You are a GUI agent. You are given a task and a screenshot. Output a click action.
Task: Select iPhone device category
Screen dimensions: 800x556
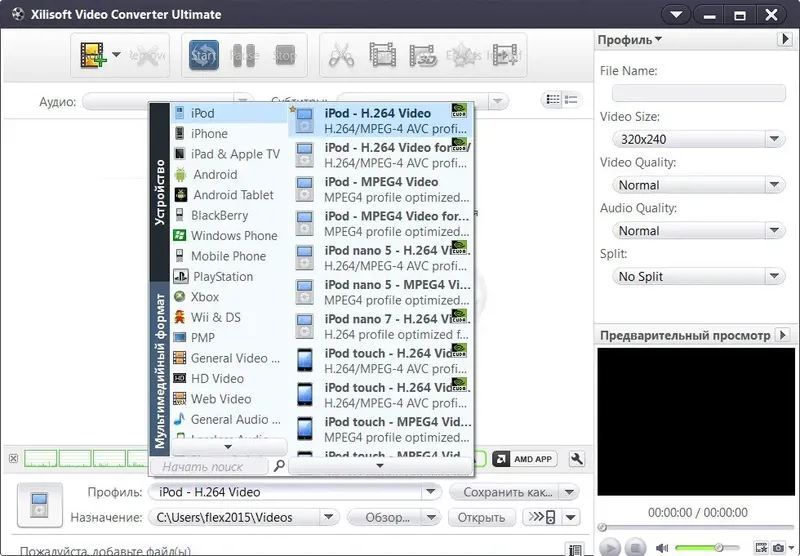(229, 134)
